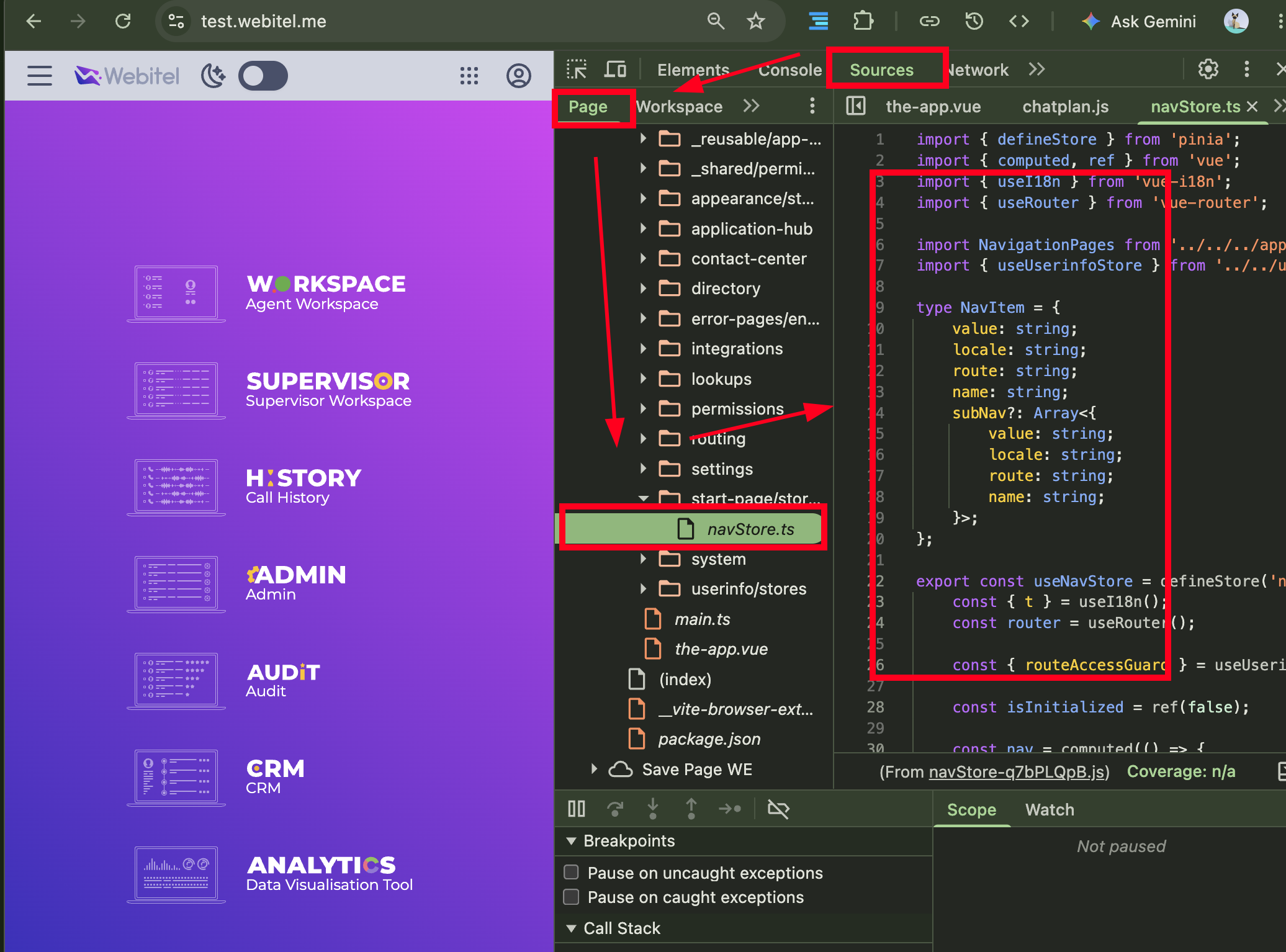Open the Watch tab
Image resolution: width=1286 pixels, height=952 pixels.
click(x=1050, y=809)
